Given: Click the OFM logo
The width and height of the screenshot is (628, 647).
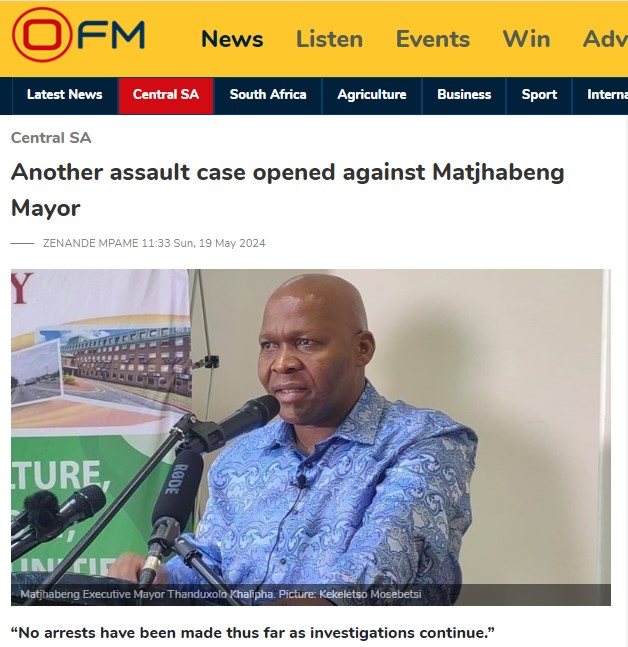Looking at the screenshot, I should [x=78, y=35].
